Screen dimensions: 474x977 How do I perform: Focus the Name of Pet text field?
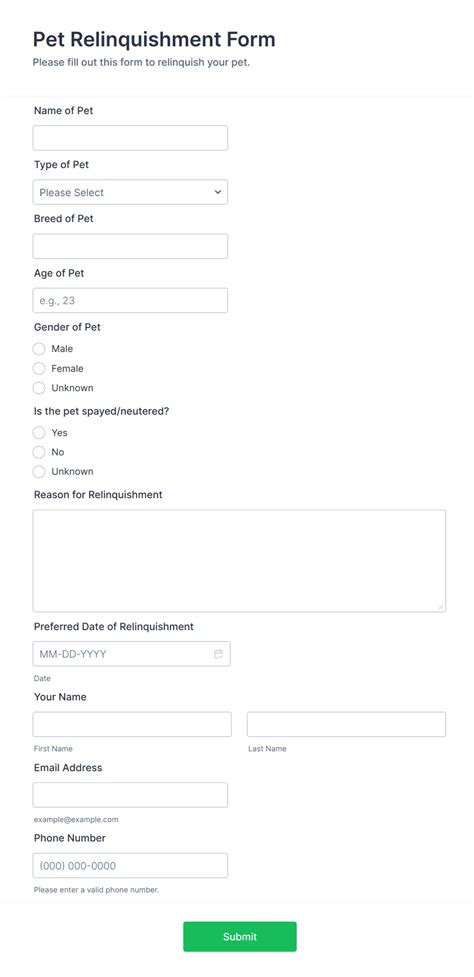[130, 138]
